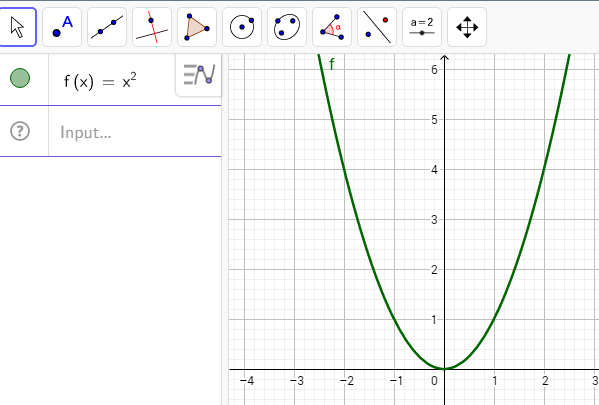This screenshot has width=599, height=405.
Task: Activate the Move Graphics View tool
Action: [467, 27]
